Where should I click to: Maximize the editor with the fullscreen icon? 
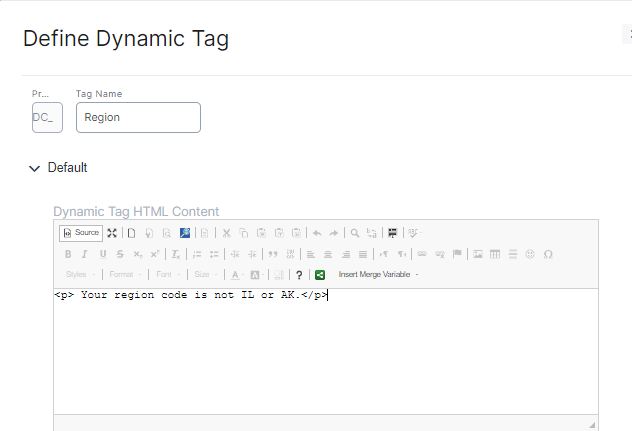pos(112,233)
